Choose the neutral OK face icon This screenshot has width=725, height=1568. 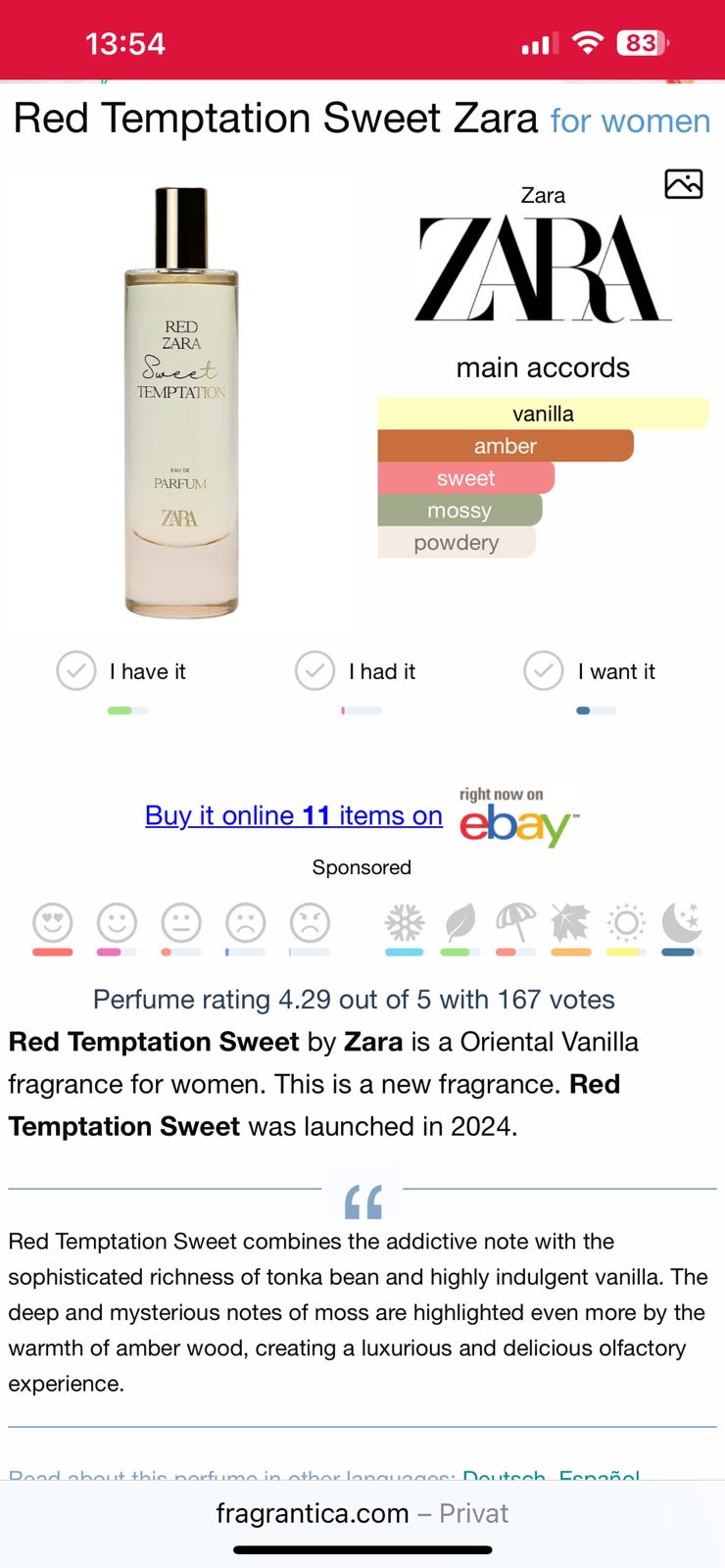click(181, 922)
